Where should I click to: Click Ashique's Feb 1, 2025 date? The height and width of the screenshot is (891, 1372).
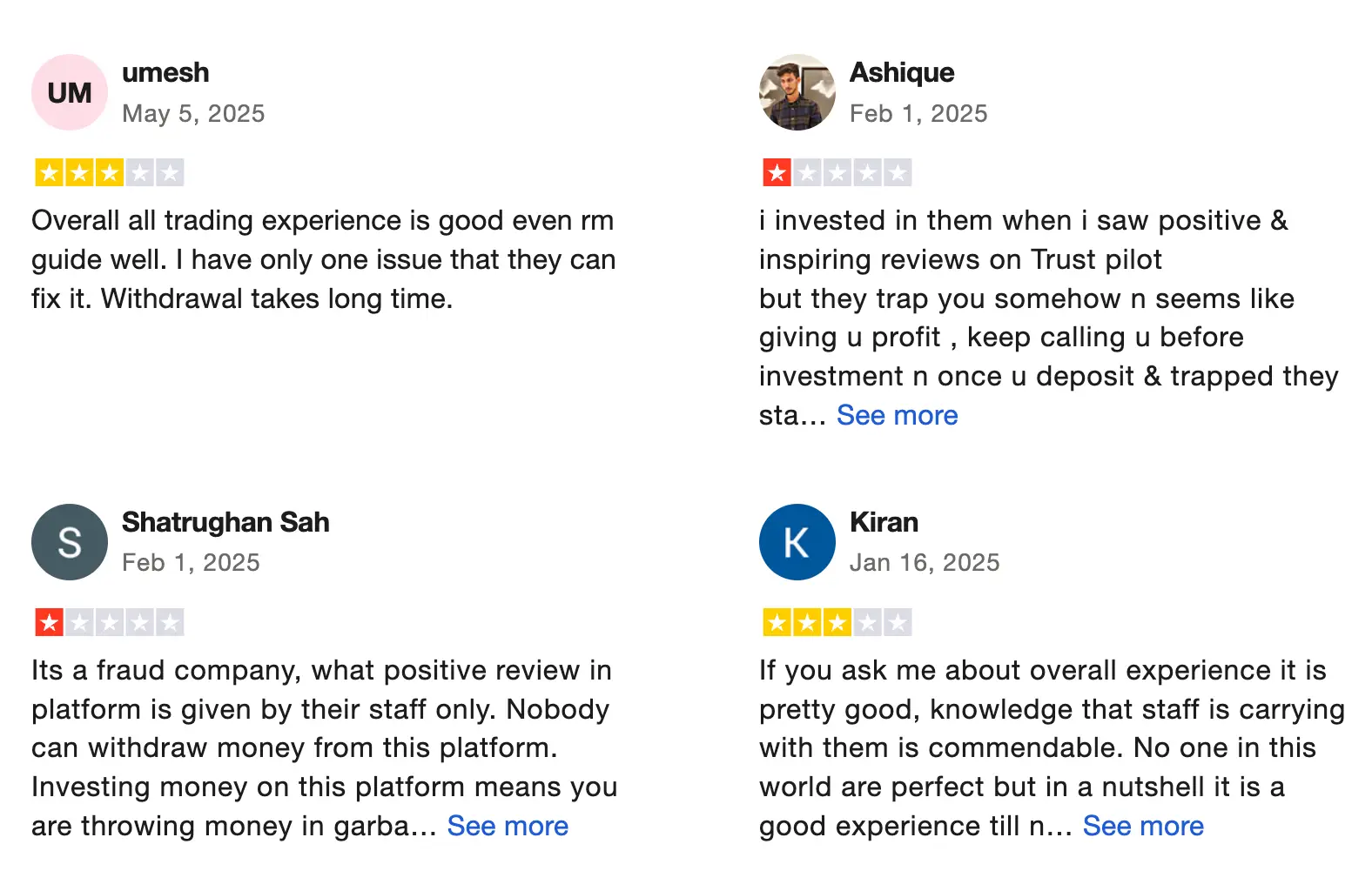pos(918,114)
